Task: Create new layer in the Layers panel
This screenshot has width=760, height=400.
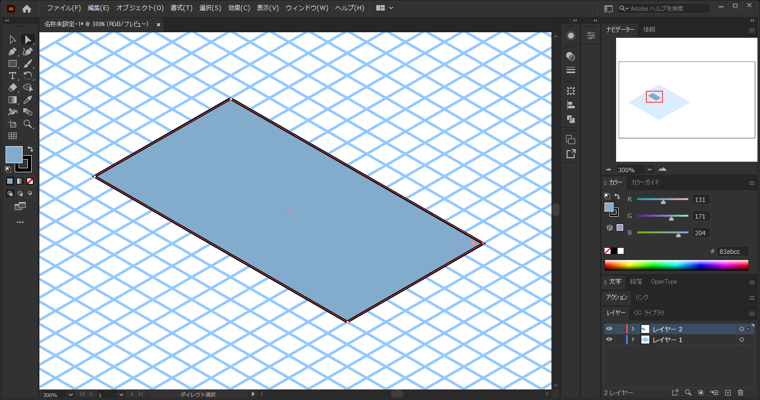Action: [728, 392]
